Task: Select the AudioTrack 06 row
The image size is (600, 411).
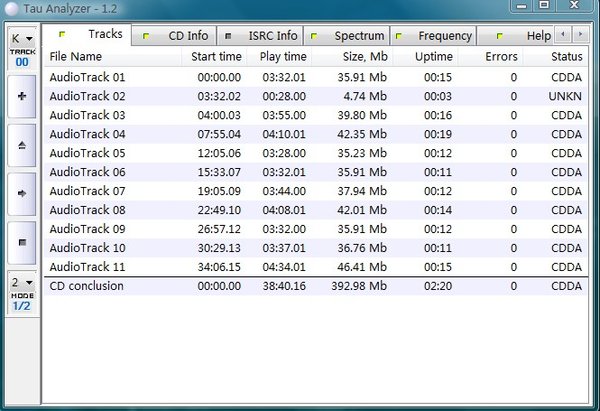Action: coord(316,172)
